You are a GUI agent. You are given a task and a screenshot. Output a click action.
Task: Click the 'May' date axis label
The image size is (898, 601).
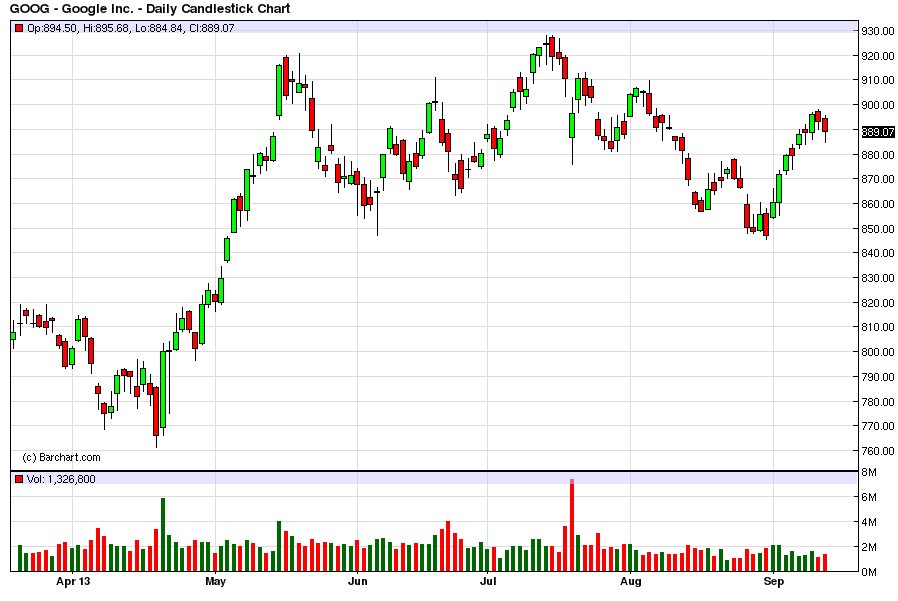point(215,582)
